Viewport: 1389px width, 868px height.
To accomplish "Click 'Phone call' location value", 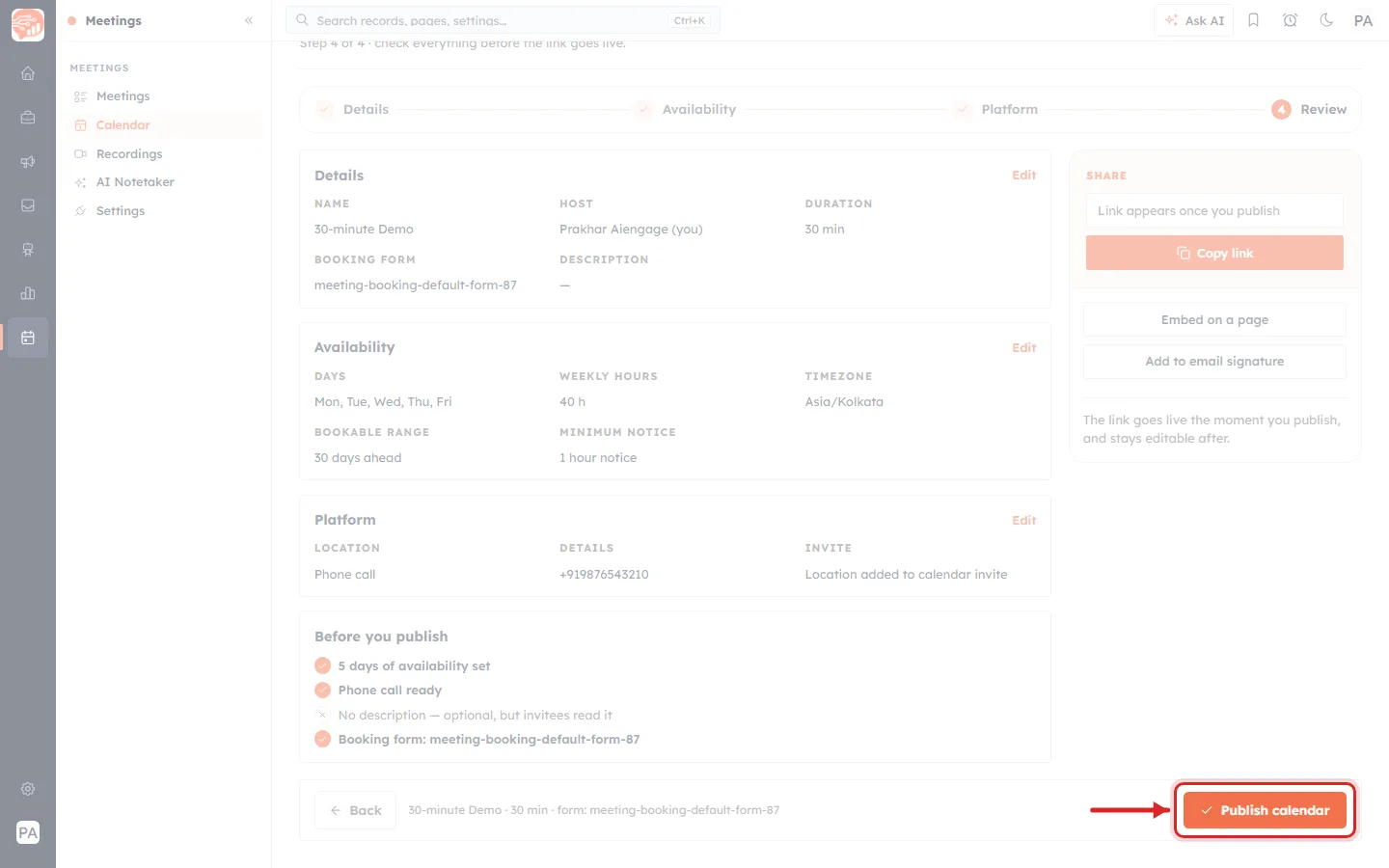I will pos(345,575).
